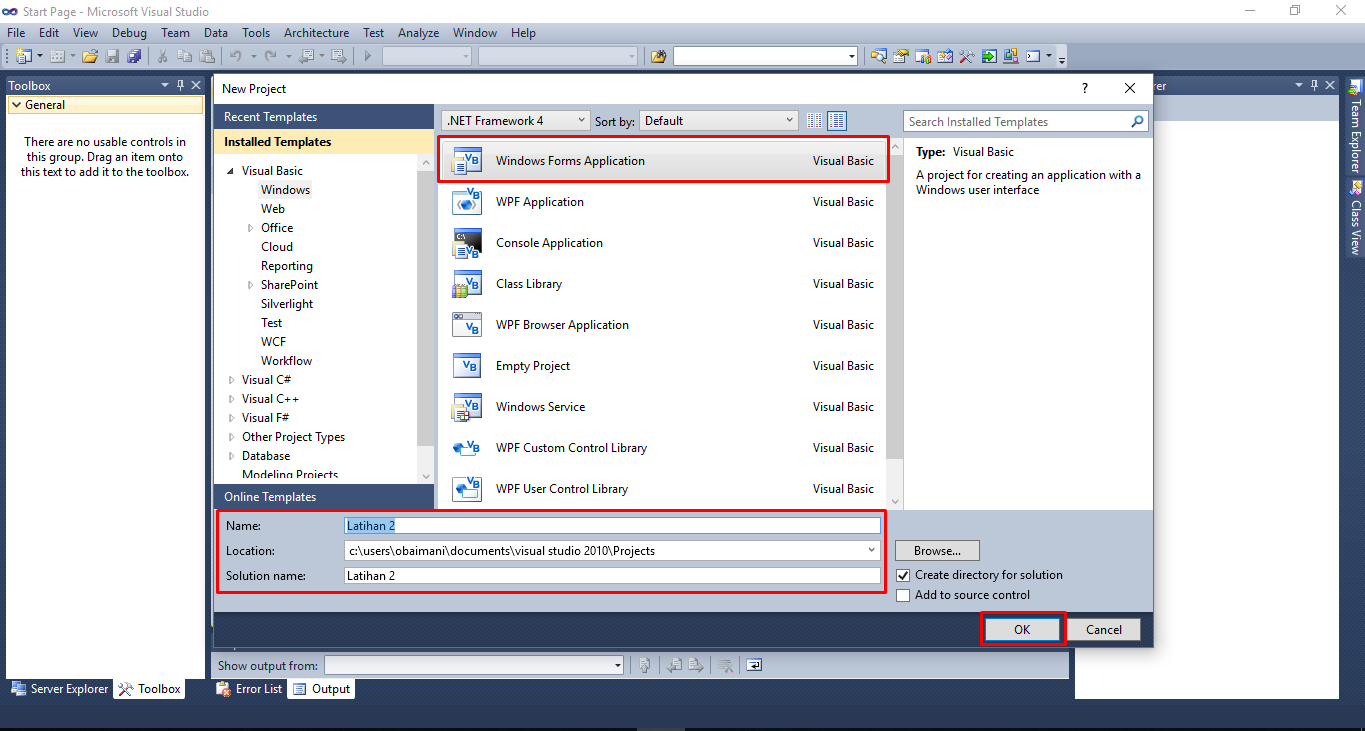The height and width of the screenshot is (731, 1365).
Task: Pin the Toolbox panel with pushpin icon
Action: [x=181, y=85]
